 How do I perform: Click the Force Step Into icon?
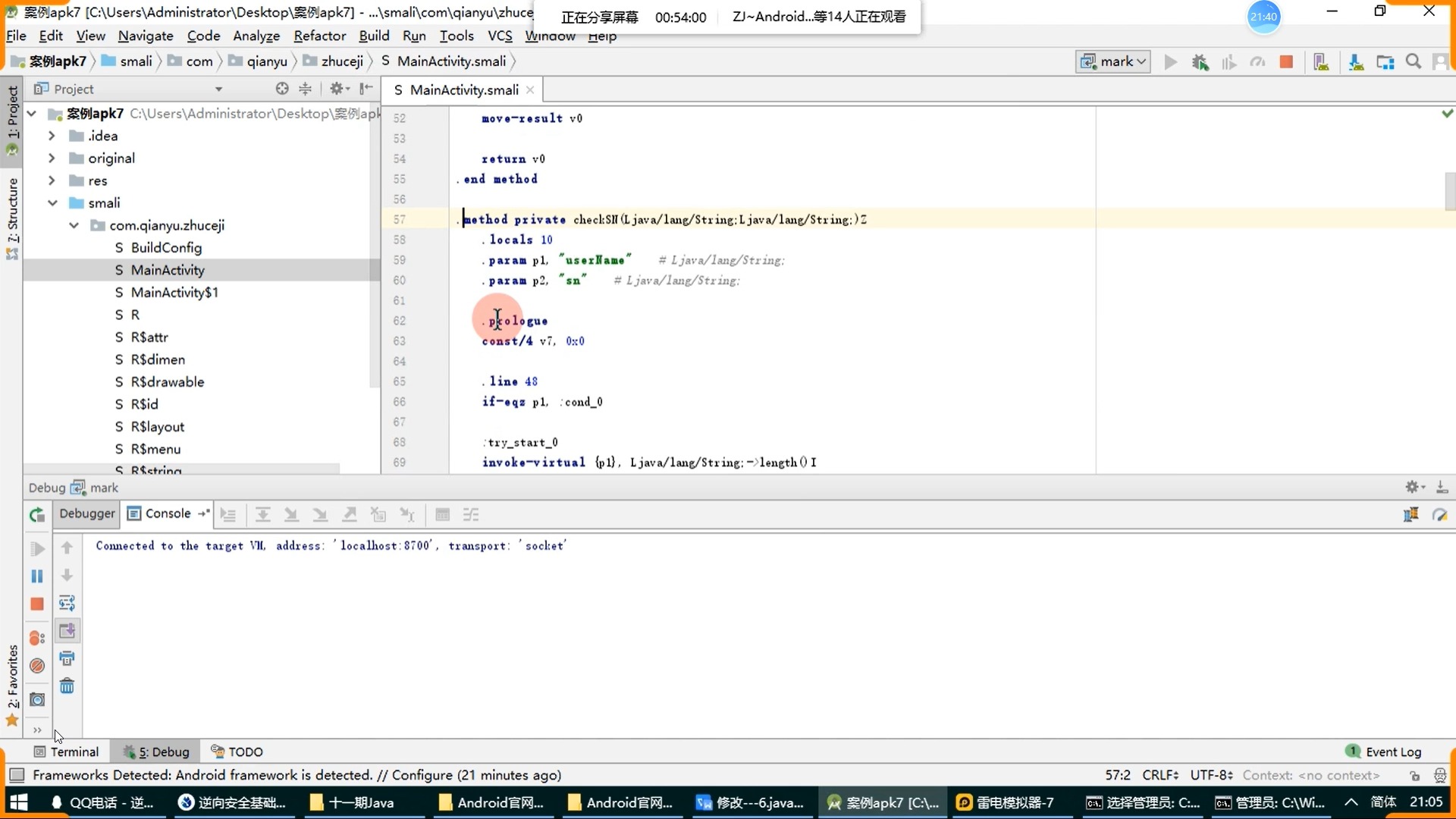coord(320,516)
